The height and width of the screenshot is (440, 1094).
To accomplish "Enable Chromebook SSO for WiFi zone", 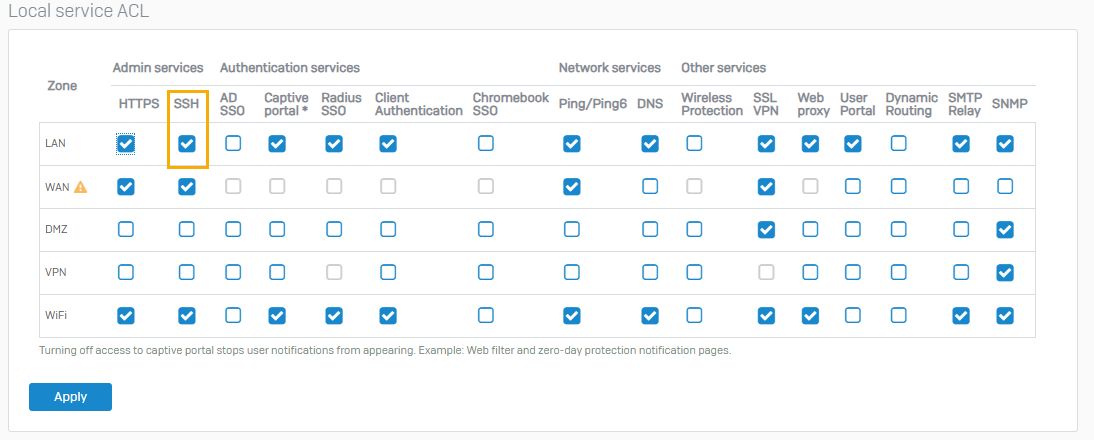I will click(x=485, y=316).
